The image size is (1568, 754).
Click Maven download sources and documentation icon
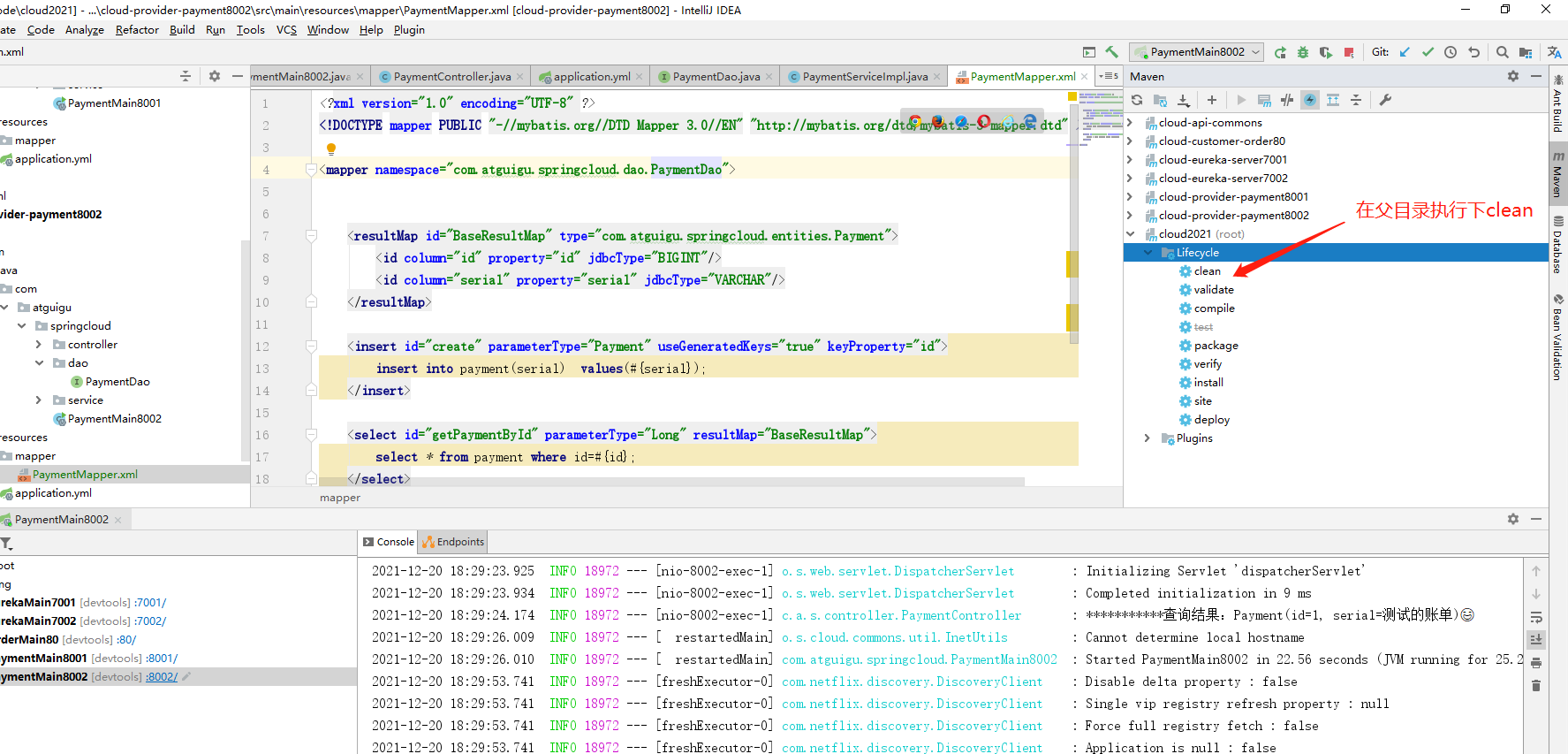point(1184,100)
